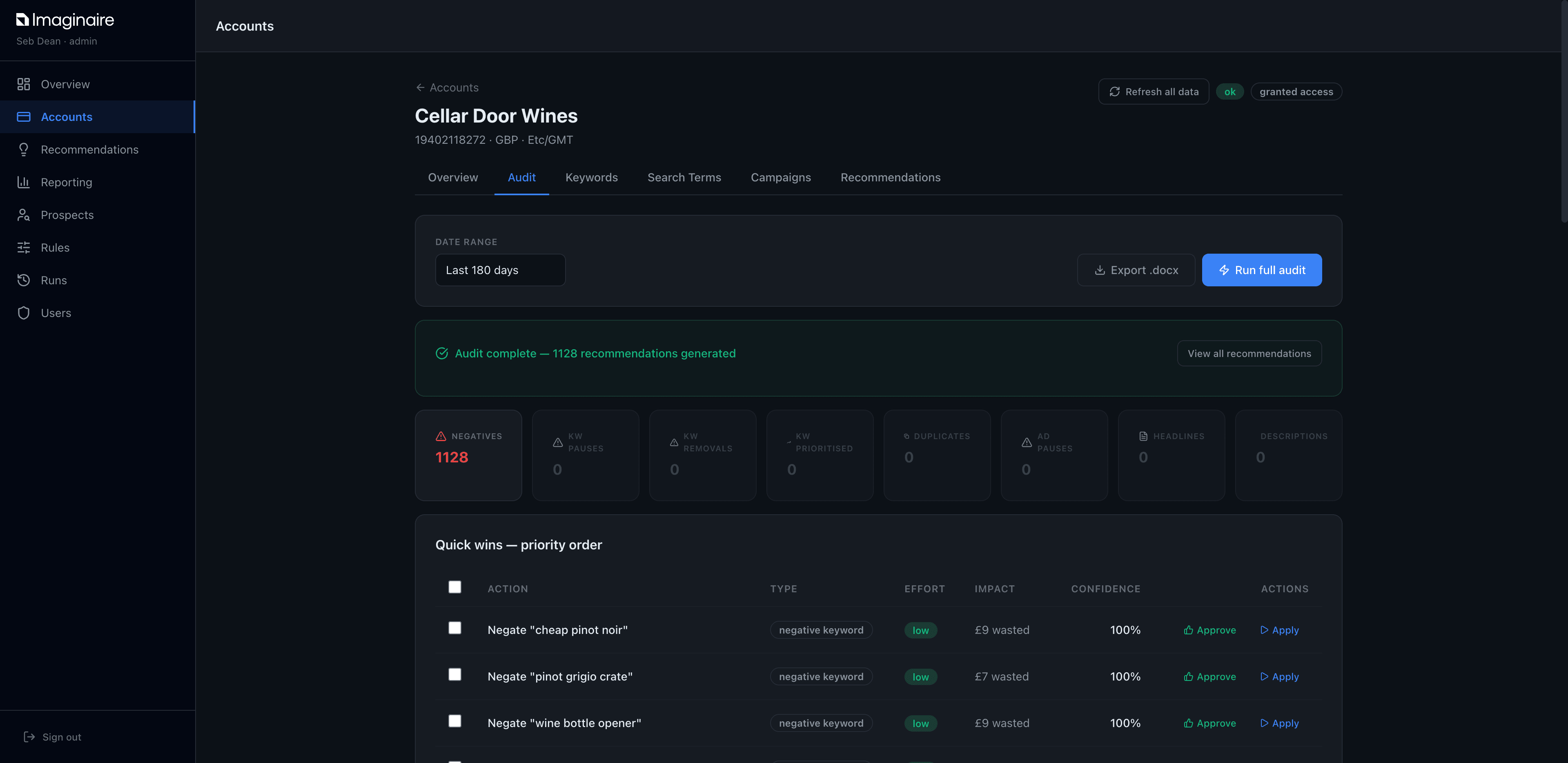
Task: Click the "granted access" badge
Action: point(1296,92)
